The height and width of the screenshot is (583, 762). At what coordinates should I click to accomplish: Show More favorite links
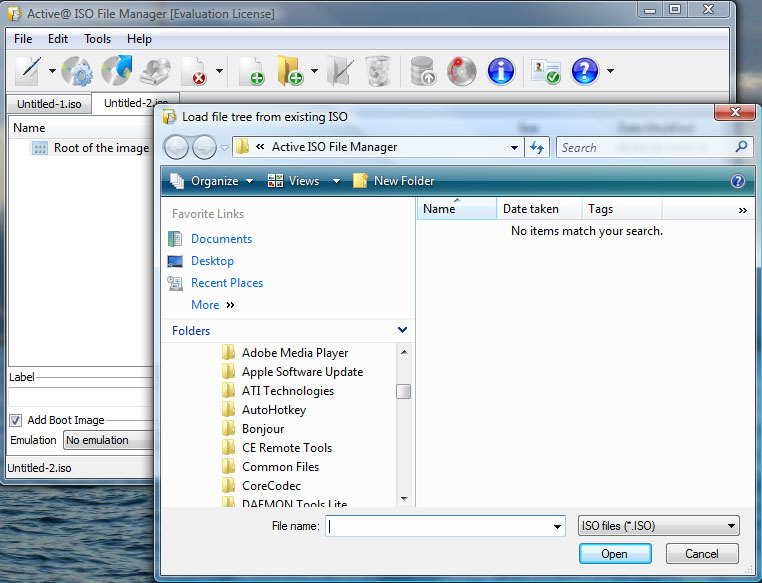(212, 305)
